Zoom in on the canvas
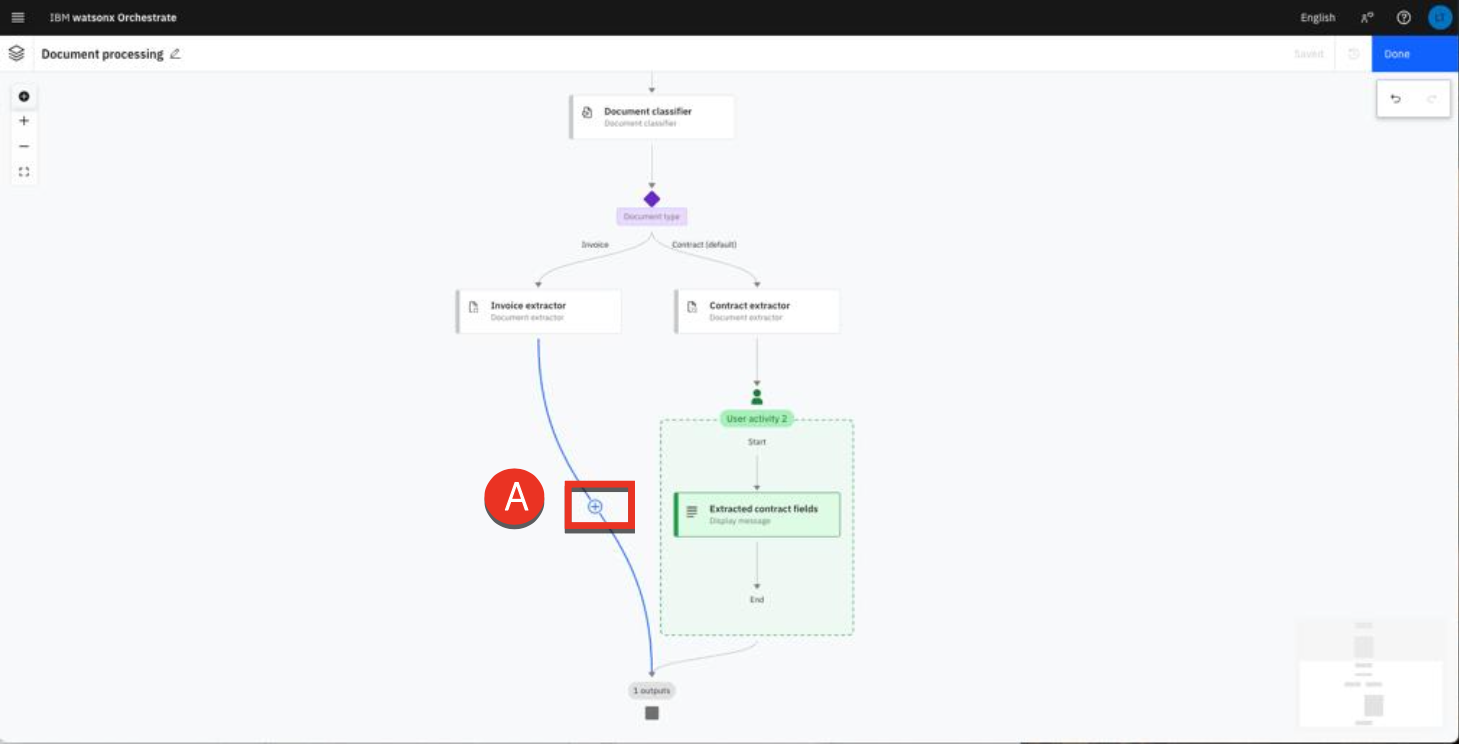Image resolution: width=1459 pixels, height=744 pixels. pyautogui.click(x=24, y=121)
